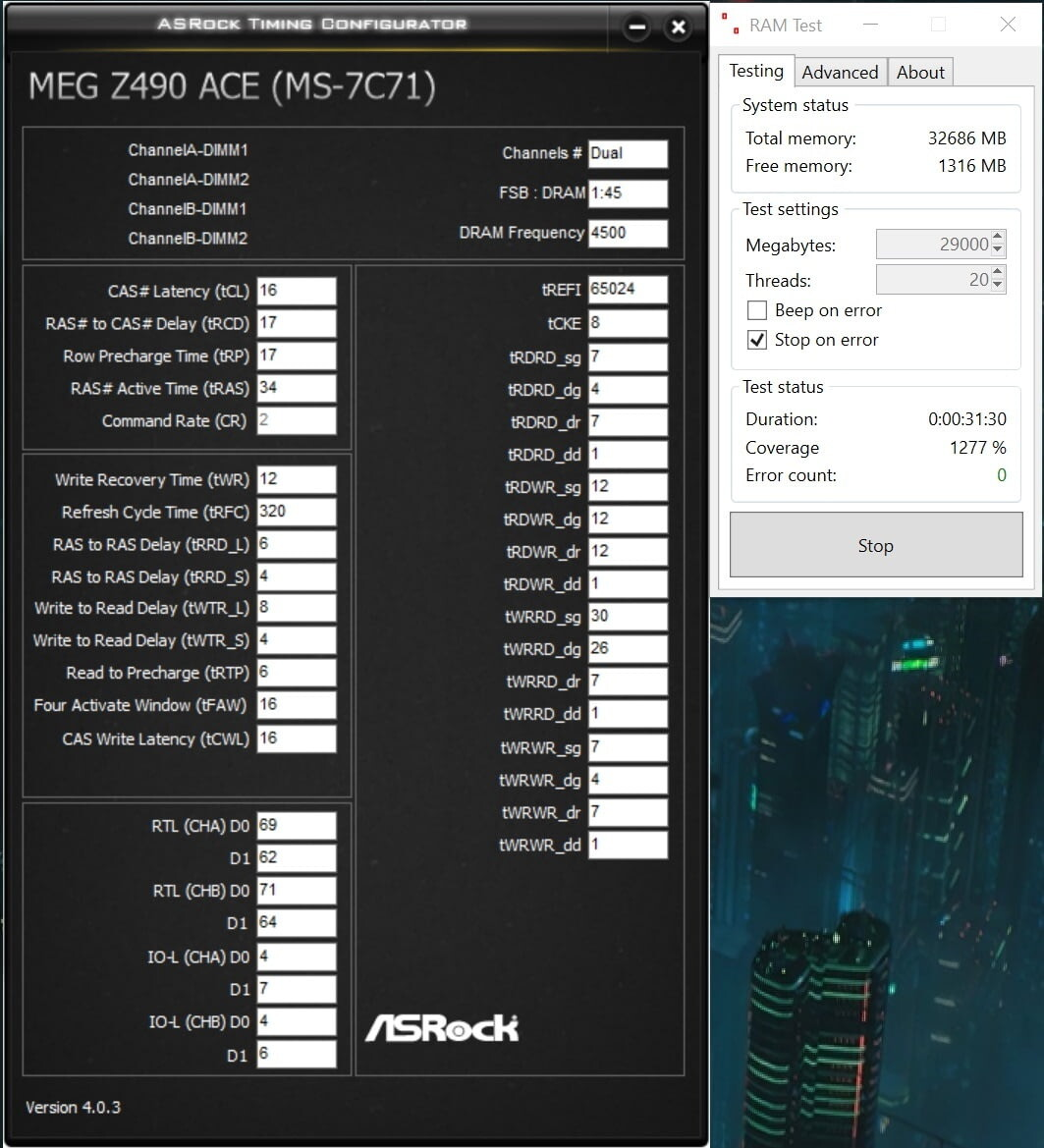Click the Command Rate (CR) field
The image size is (1044, 1148).
(297, 420)
